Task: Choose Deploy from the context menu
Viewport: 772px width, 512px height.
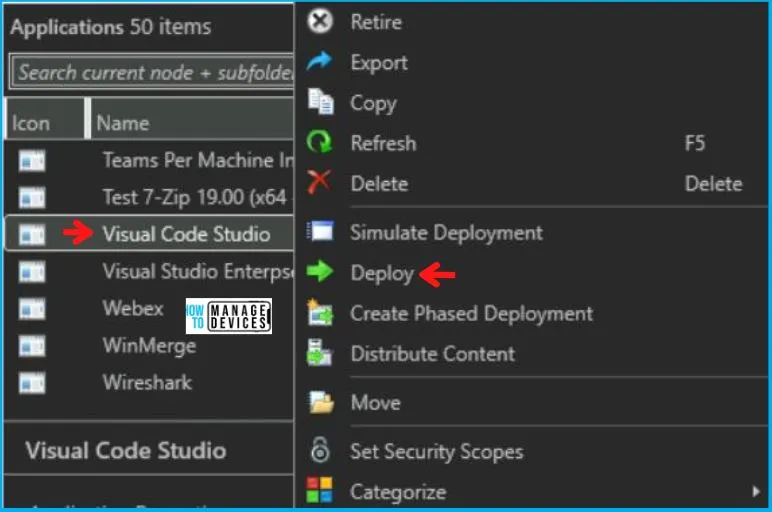Action: [532, 272]
